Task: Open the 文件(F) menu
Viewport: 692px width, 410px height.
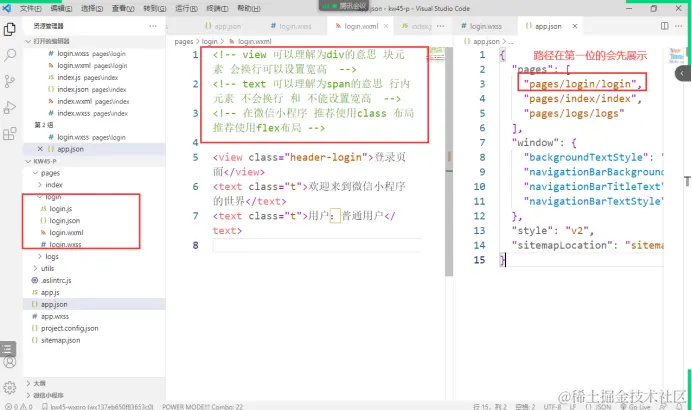Action: [30, 8]
